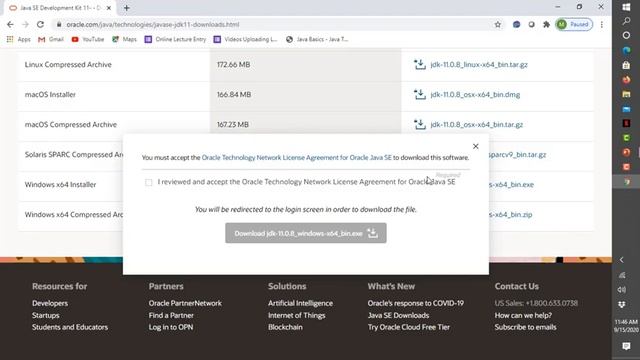Open notification action center icon
The height and width of the screenshot is (360, 640).
coord(626,347)
